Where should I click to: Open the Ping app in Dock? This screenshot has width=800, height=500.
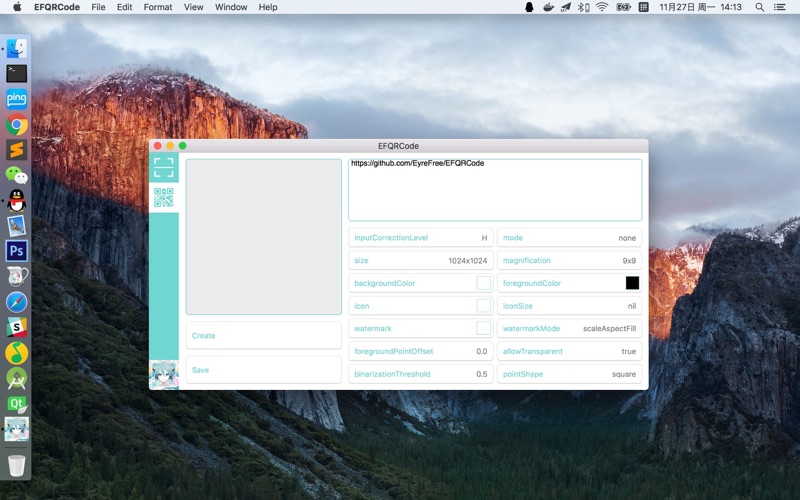click(x=16, y=98)
